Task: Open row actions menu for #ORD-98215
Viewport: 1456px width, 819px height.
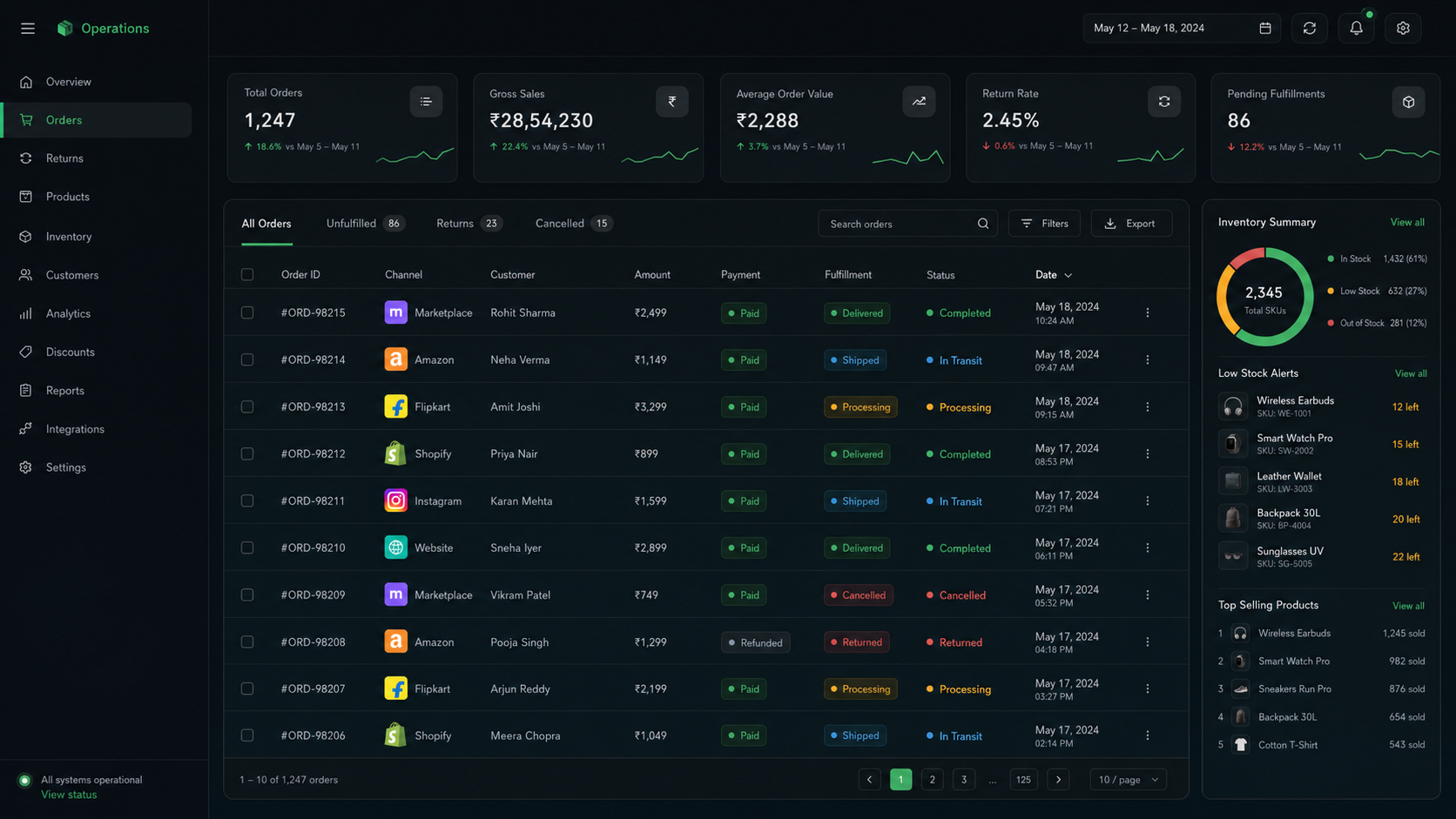Action: point(1148,312)
